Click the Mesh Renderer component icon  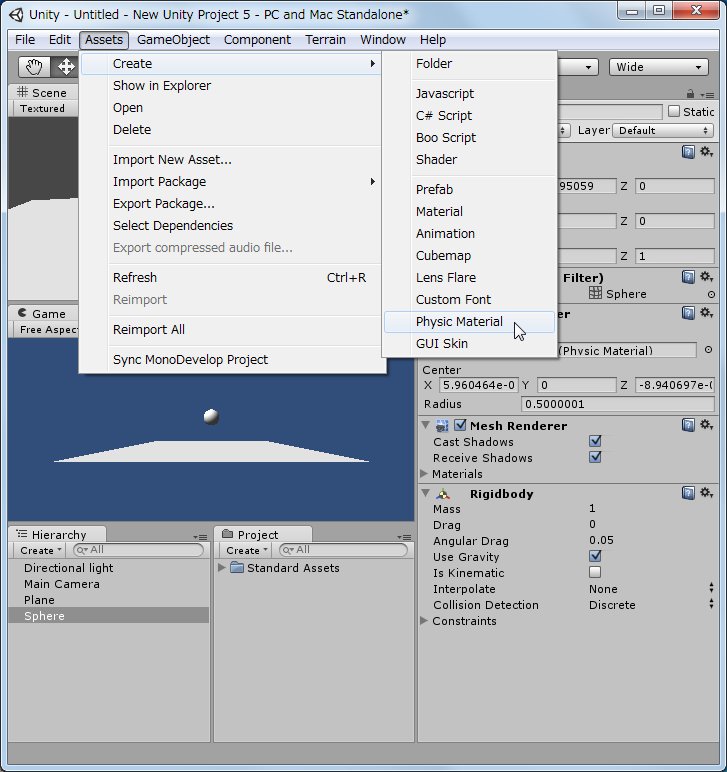click(442, 425)
